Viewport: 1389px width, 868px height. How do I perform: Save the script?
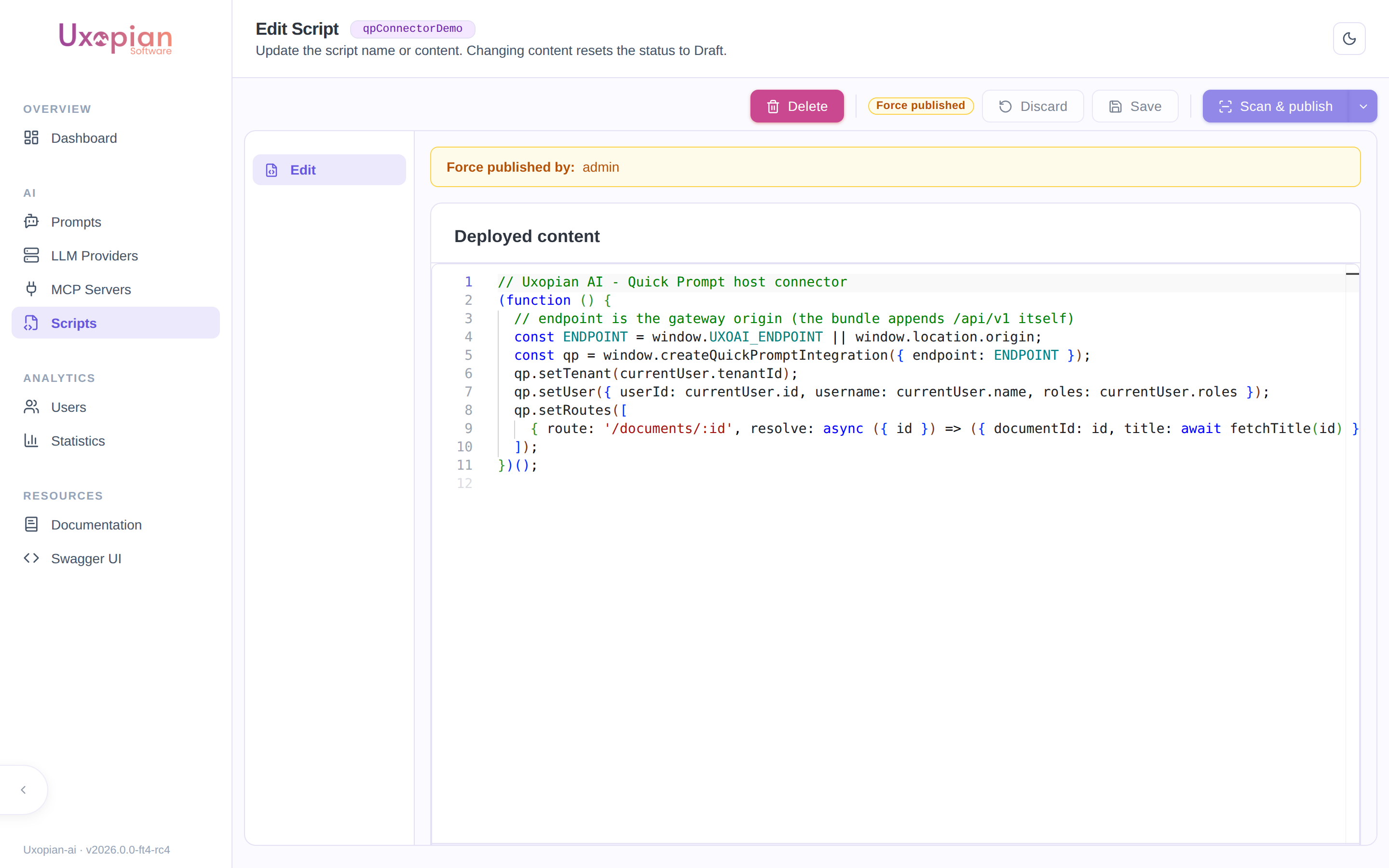pos(1135,106)
